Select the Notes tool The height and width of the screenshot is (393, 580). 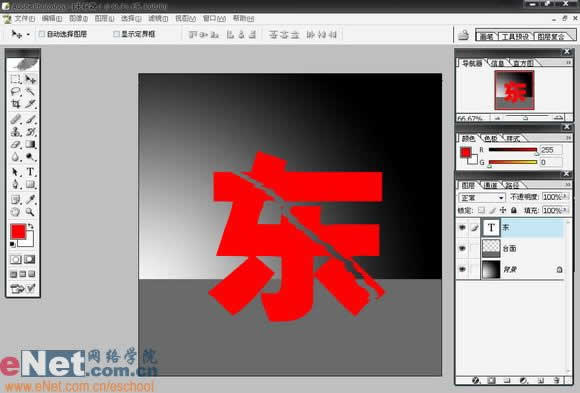(16, 199)
